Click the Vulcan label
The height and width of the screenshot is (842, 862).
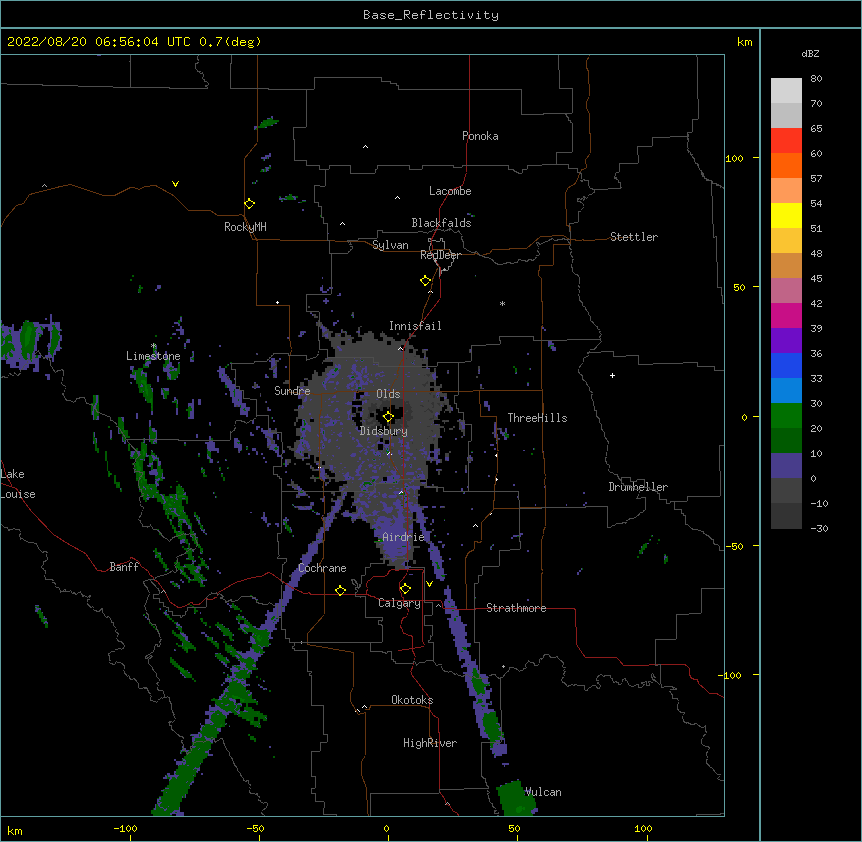[x=543, y=792]
